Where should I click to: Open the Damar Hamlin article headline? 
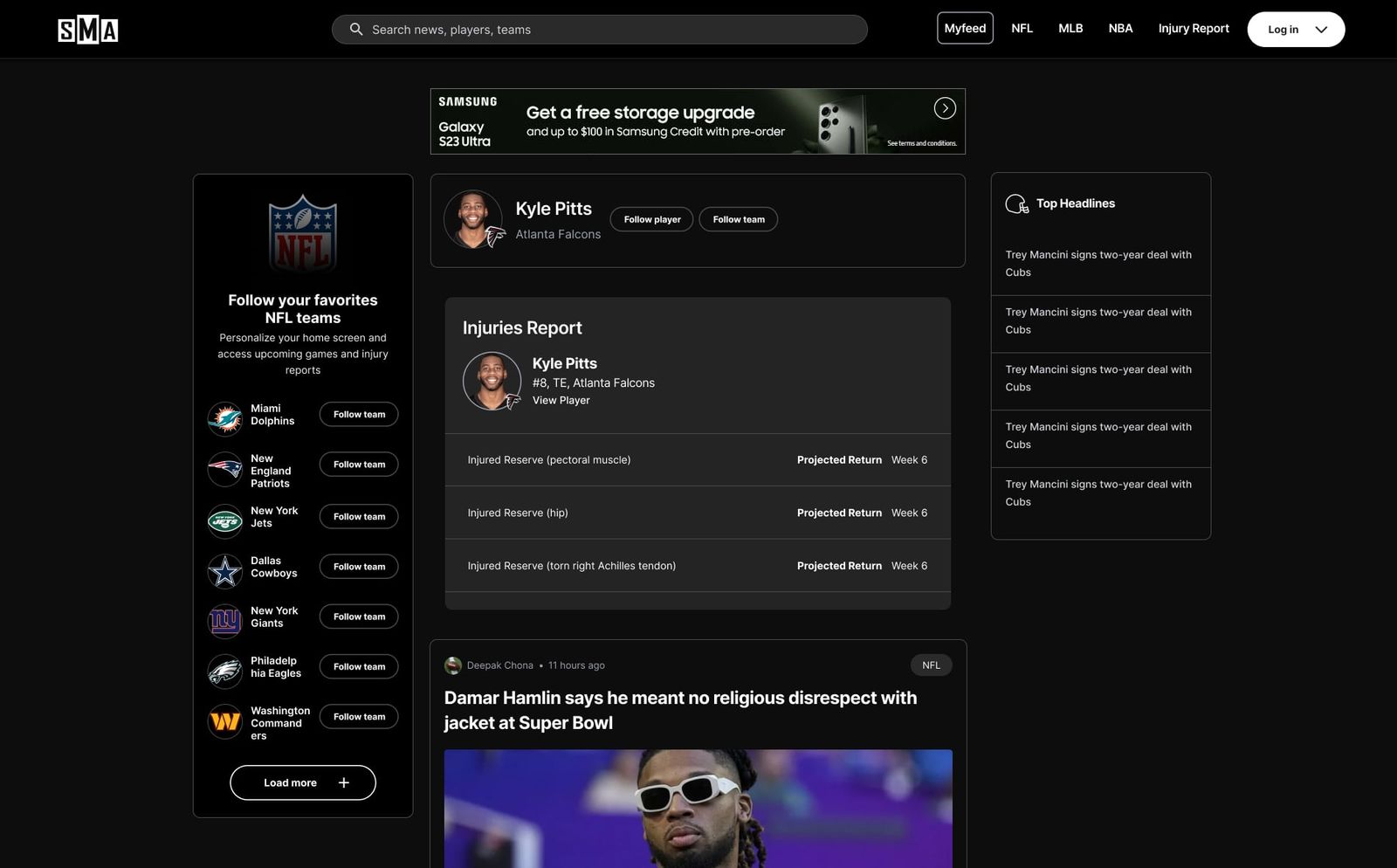click(680, 710)
